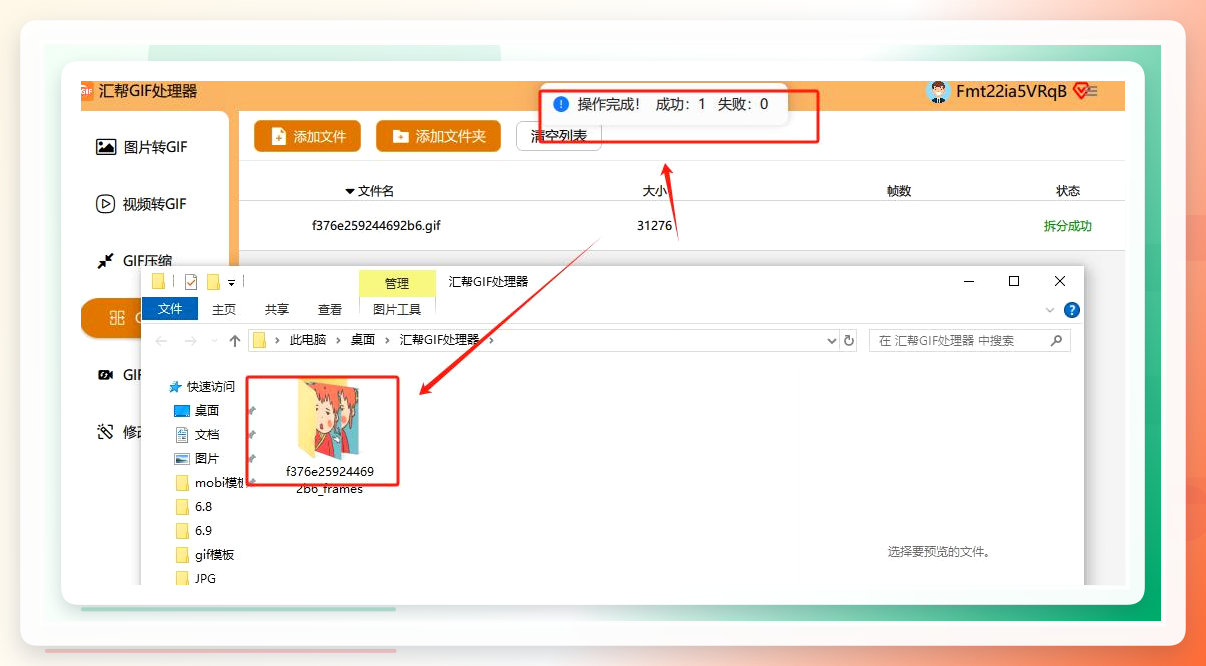The width and height of the screenshot is (1206, 666).
Task: Click the username Fmt22ia5VRqB
Action: [1011, 92]
